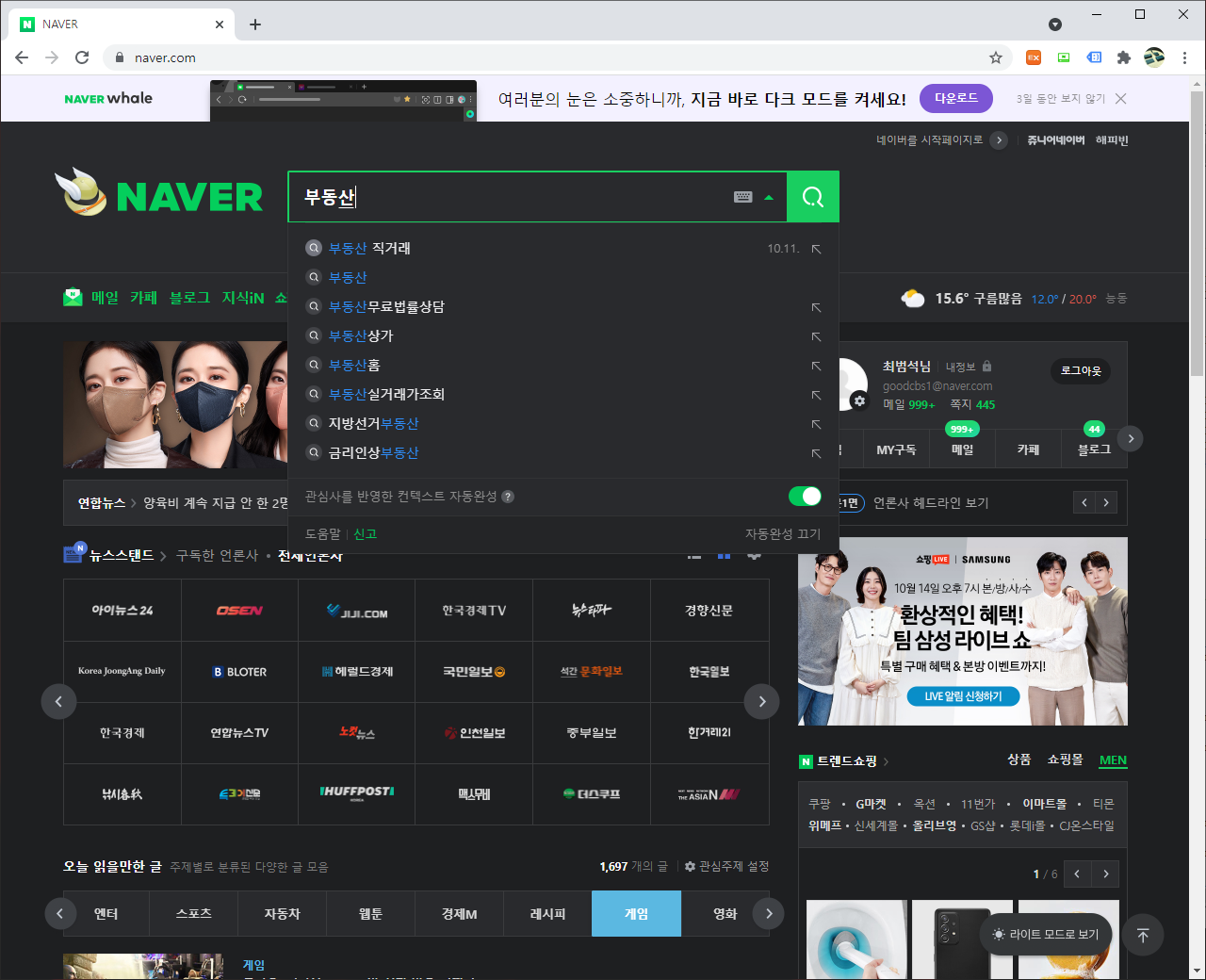1206x980 pixels.
Task: Open the HUFFPOST press logo
Action: pyautogui.click(x=356, y=793)
